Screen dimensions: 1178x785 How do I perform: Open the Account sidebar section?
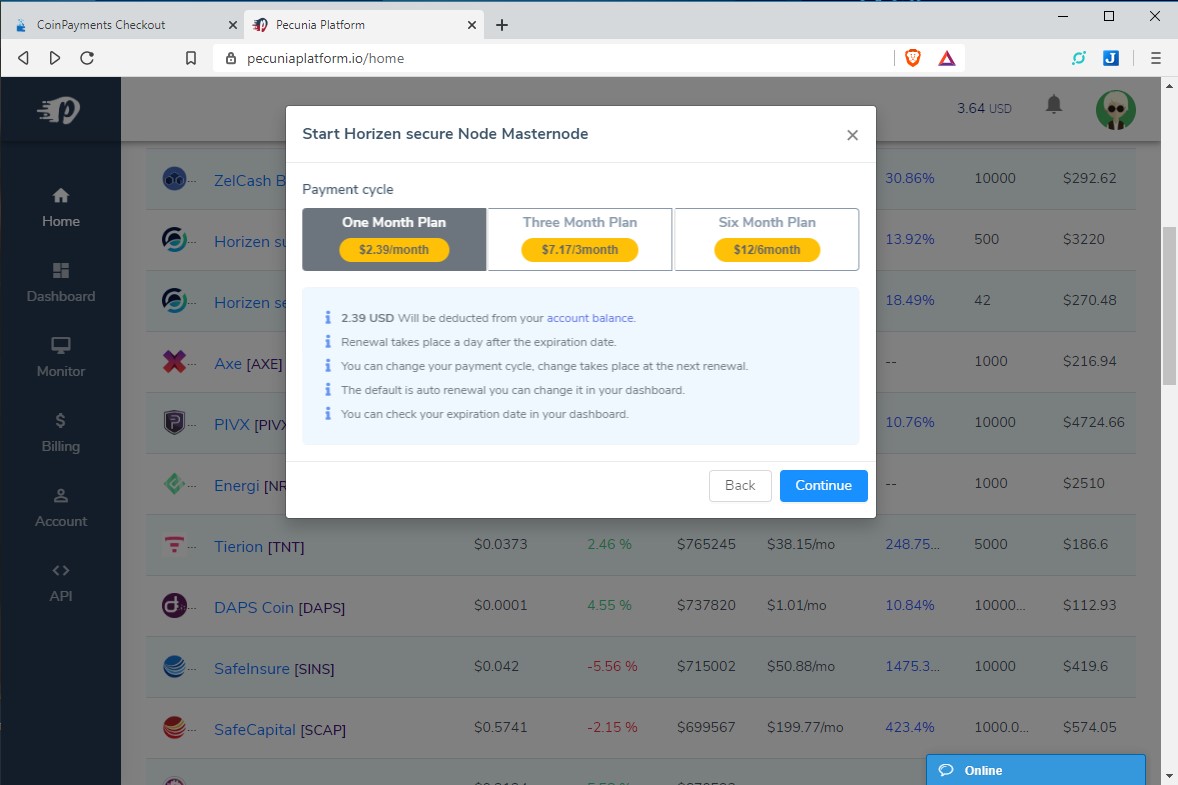[x=61, y=509]
